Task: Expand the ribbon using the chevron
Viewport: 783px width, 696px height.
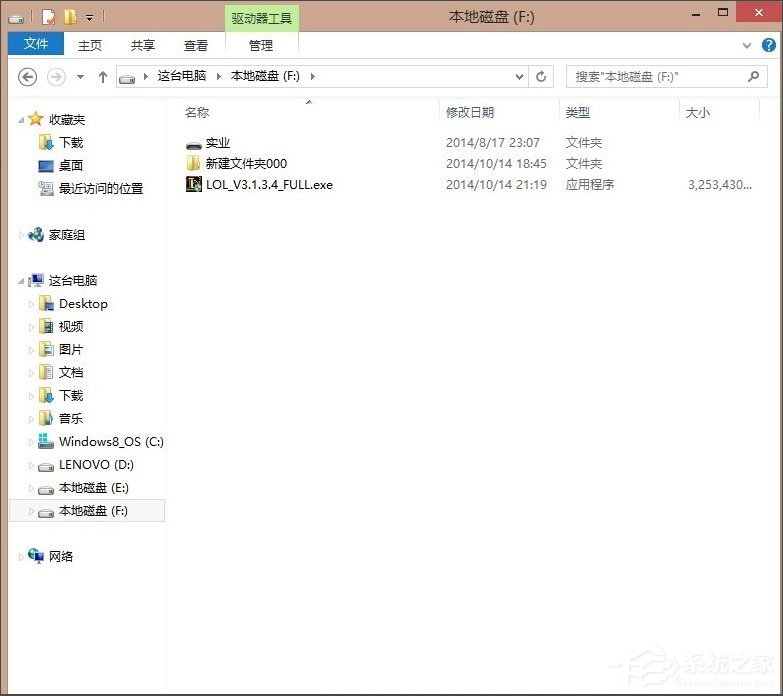Action: coord(747,45)
